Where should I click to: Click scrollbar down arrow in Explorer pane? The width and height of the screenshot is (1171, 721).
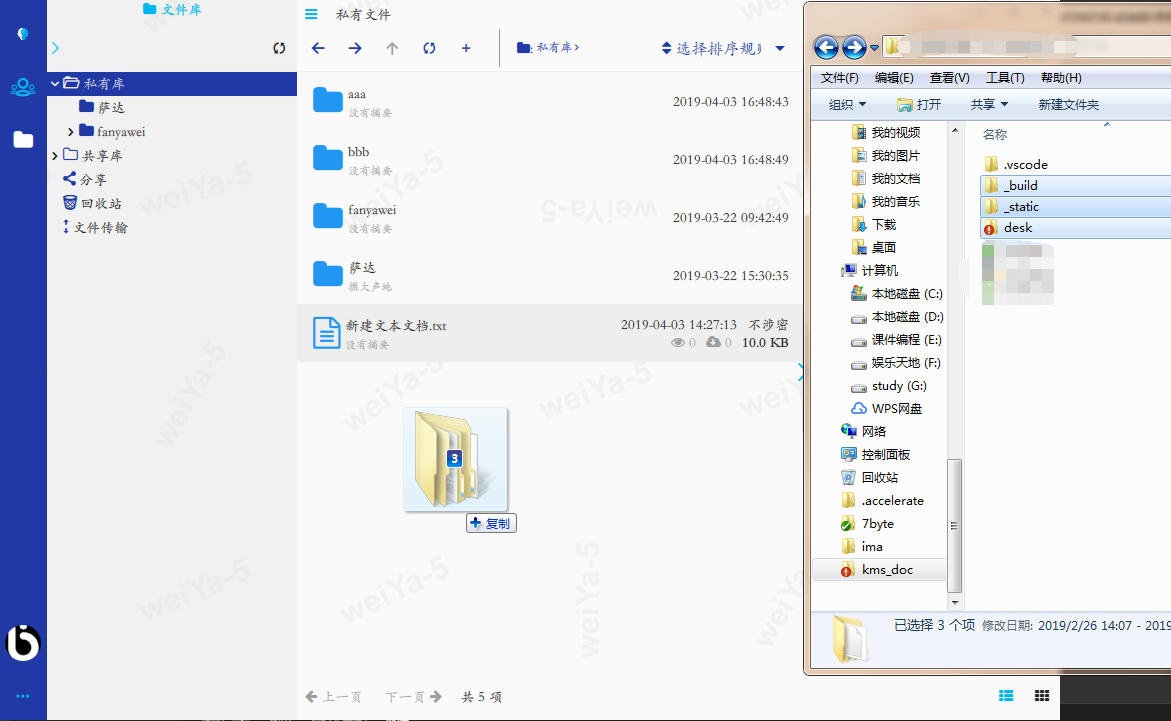point(954,602)
